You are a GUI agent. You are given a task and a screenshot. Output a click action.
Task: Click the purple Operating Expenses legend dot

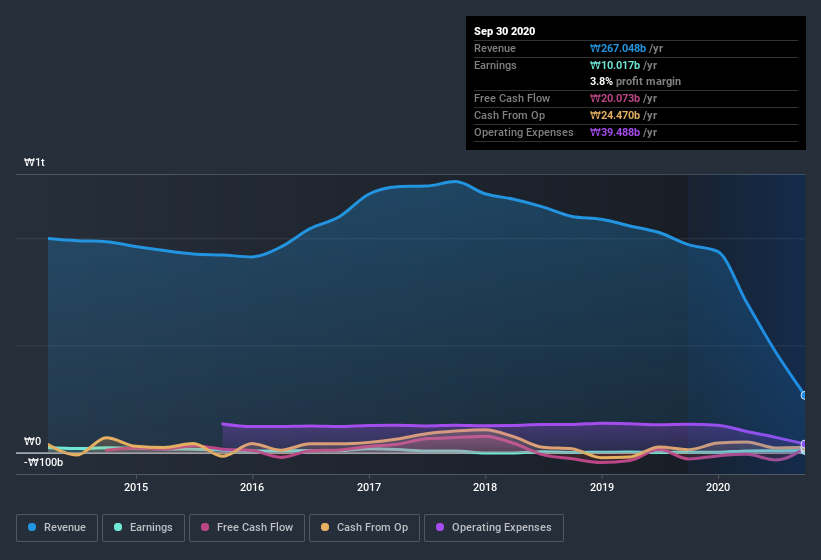click(441, 527)
